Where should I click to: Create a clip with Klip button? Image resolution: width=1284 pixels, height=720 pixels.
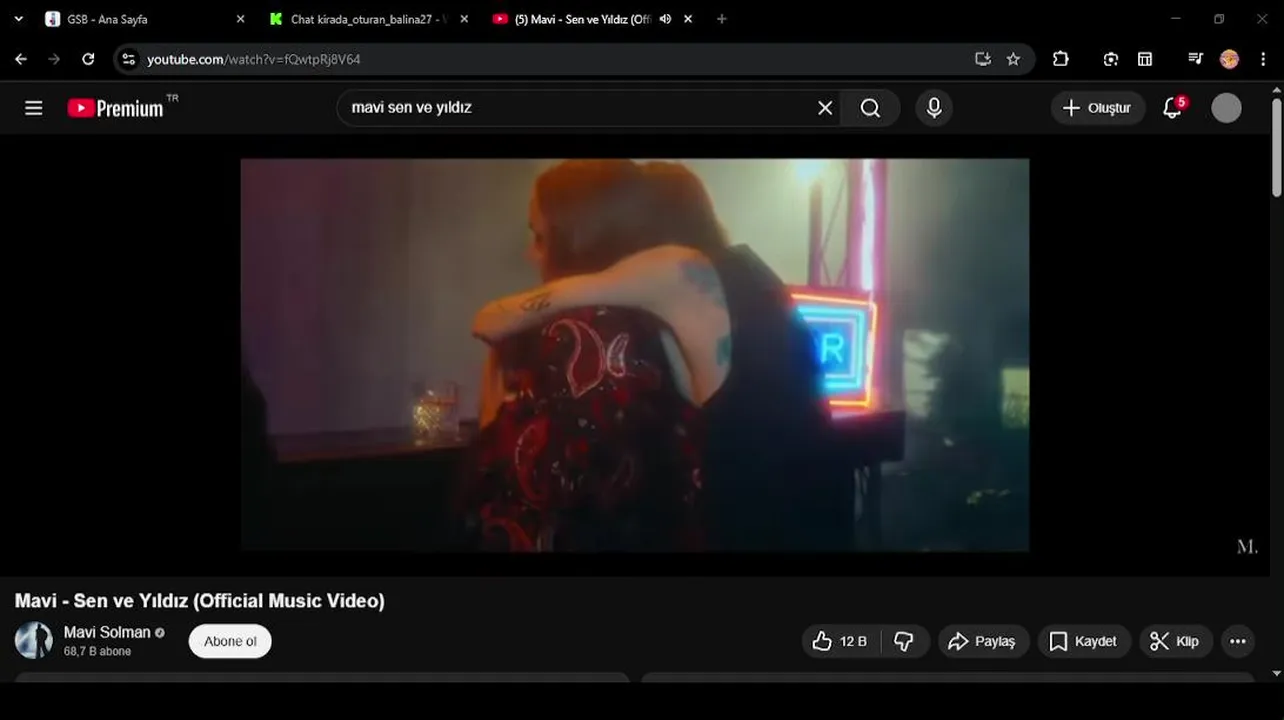pyautogui.click(x=1176, y=641)
